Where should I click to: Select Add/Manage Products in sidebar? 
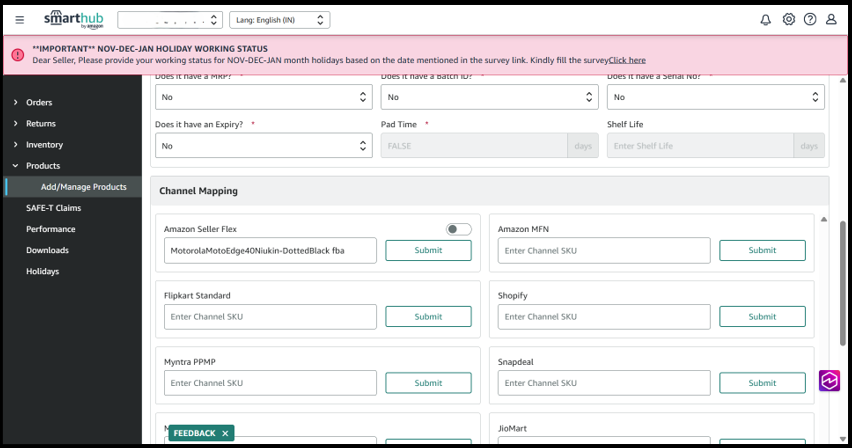pos(83,187)
